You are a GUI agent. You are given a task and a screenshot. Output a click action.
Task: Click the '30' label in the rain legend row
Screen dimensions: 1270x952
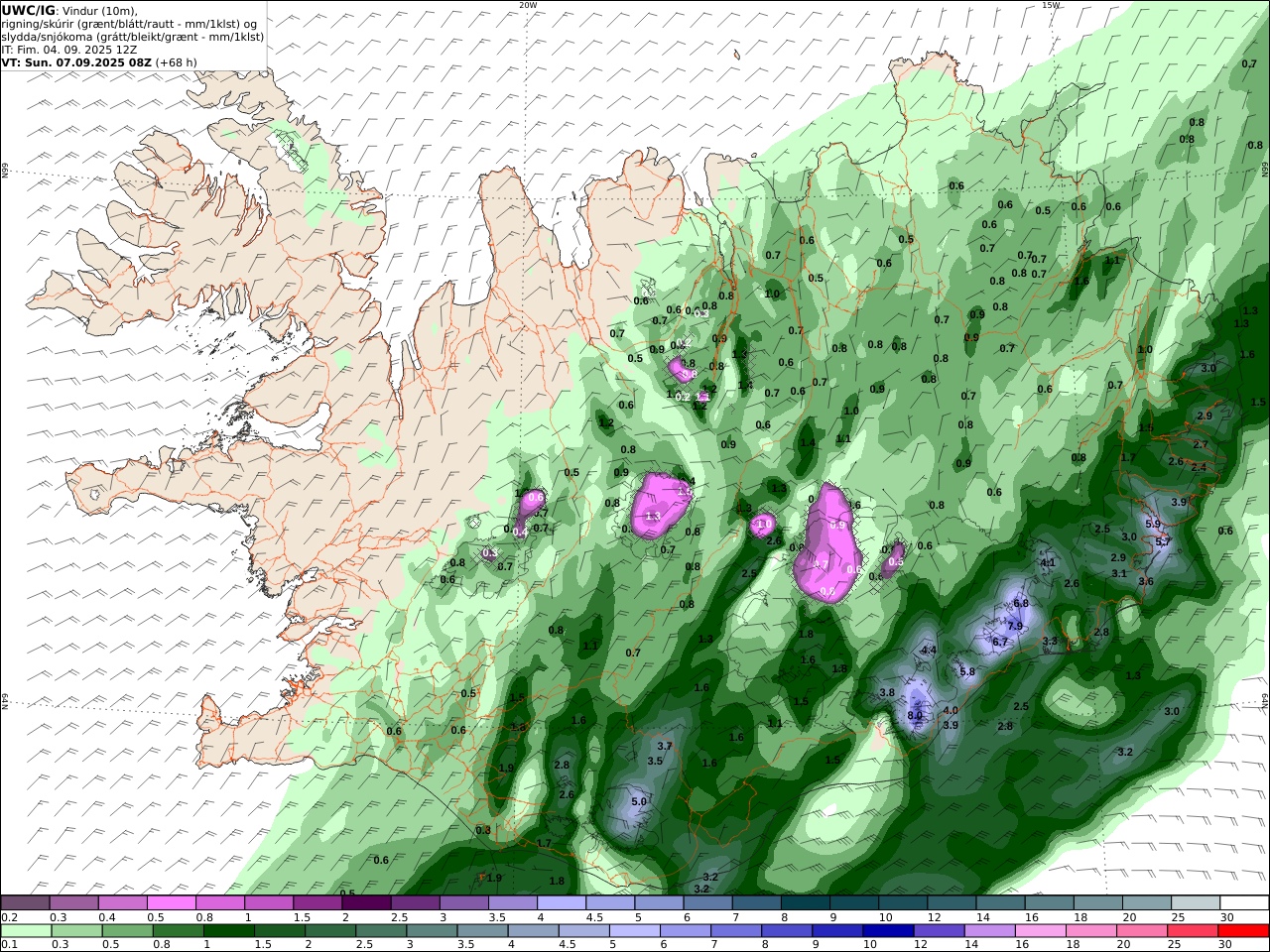[x=1226, y=945]
